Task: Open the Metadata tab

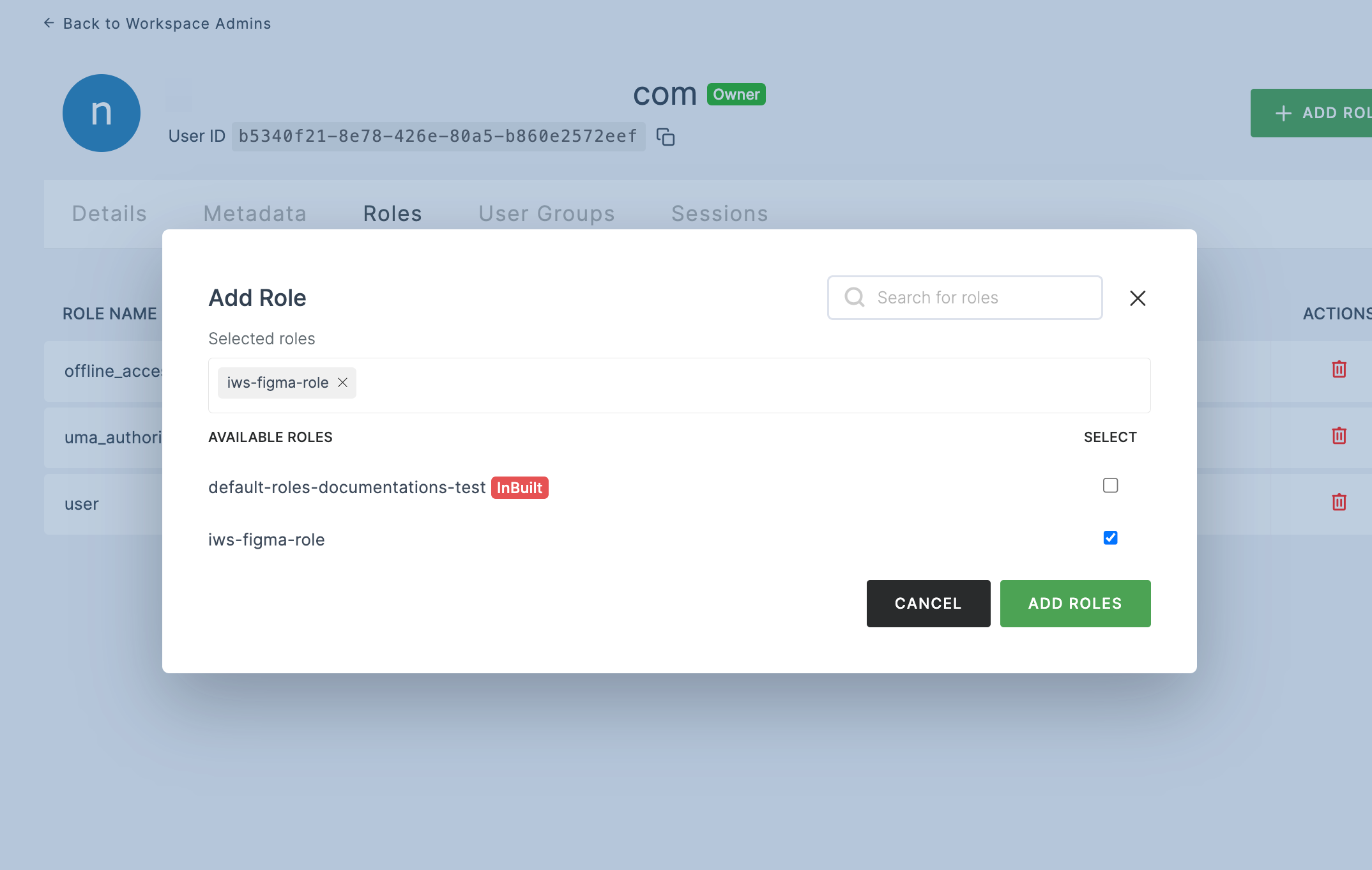Action: point(255,213)
